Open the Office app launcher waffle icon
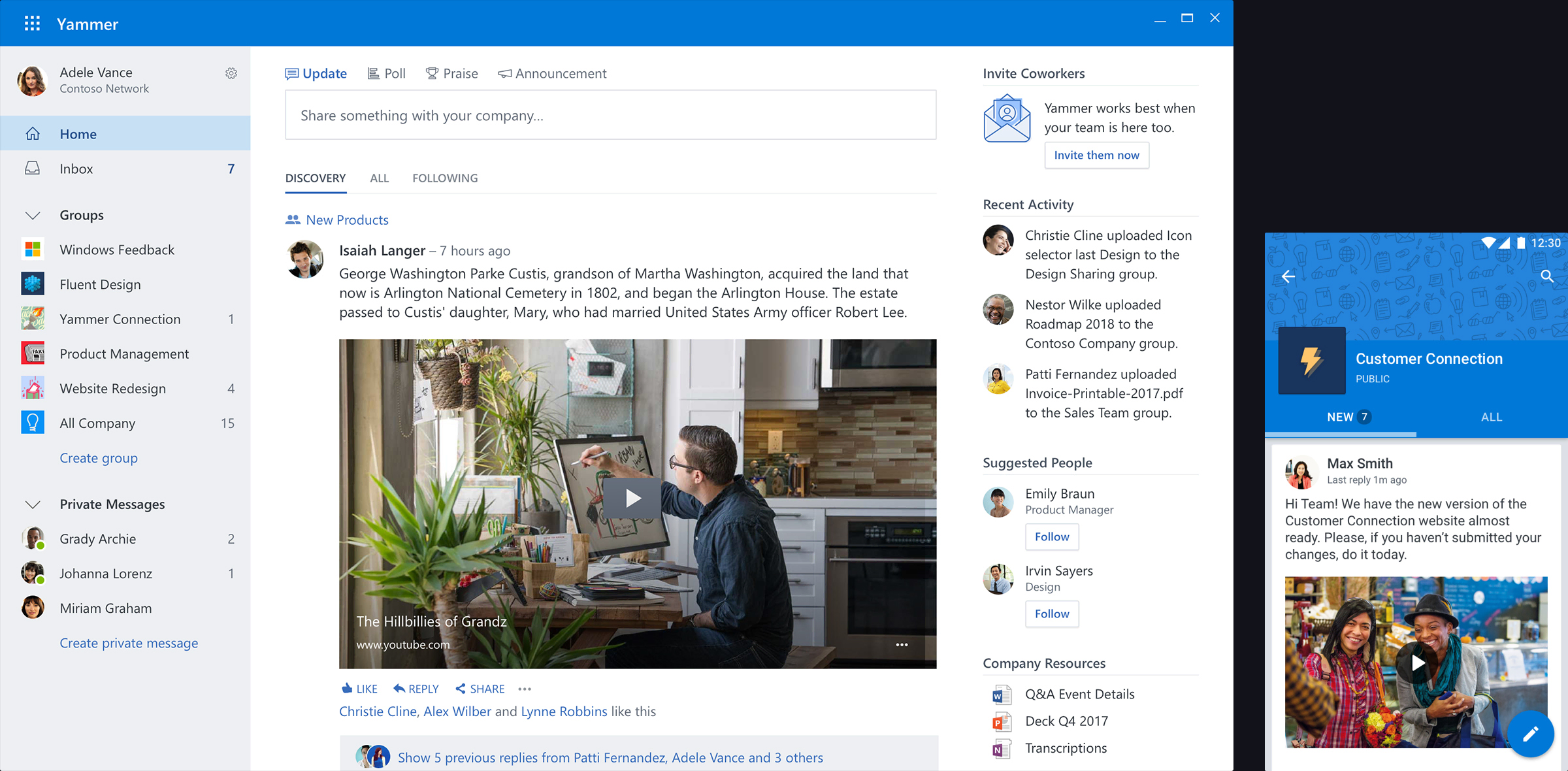Screen dimensions: 1568x771 [31, 23]
